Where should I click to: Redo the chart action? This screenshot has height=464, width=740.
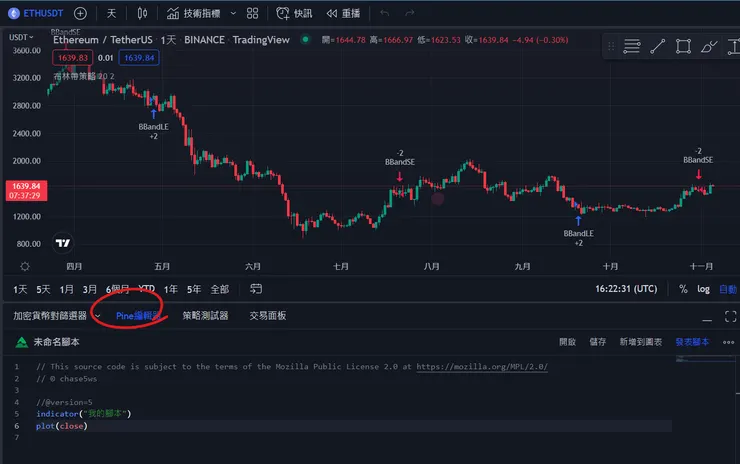coord(410,13)
